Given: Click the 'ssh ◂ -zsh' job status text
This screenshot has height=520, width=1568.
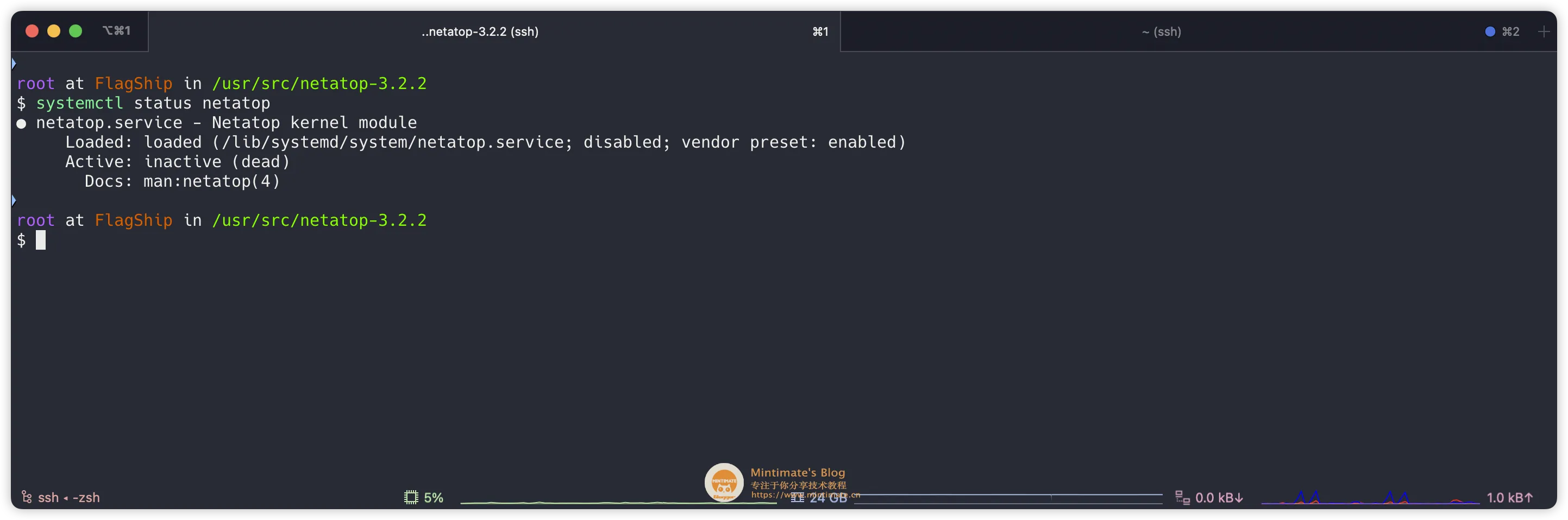Looking at the screenshot, I should point(69,498).
